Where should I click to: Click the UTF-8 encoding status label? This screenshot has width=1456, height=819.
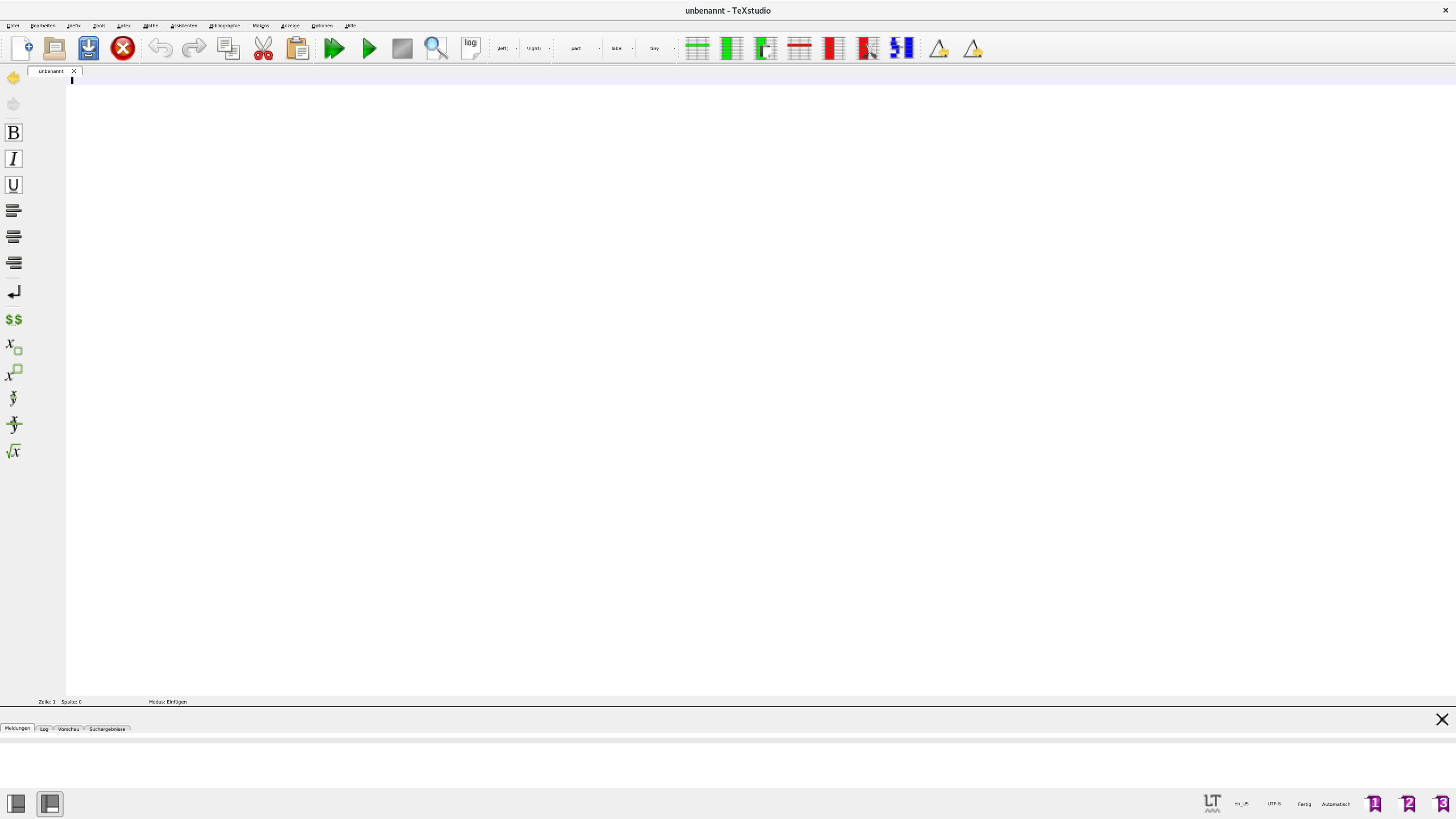coord(1274,804)
